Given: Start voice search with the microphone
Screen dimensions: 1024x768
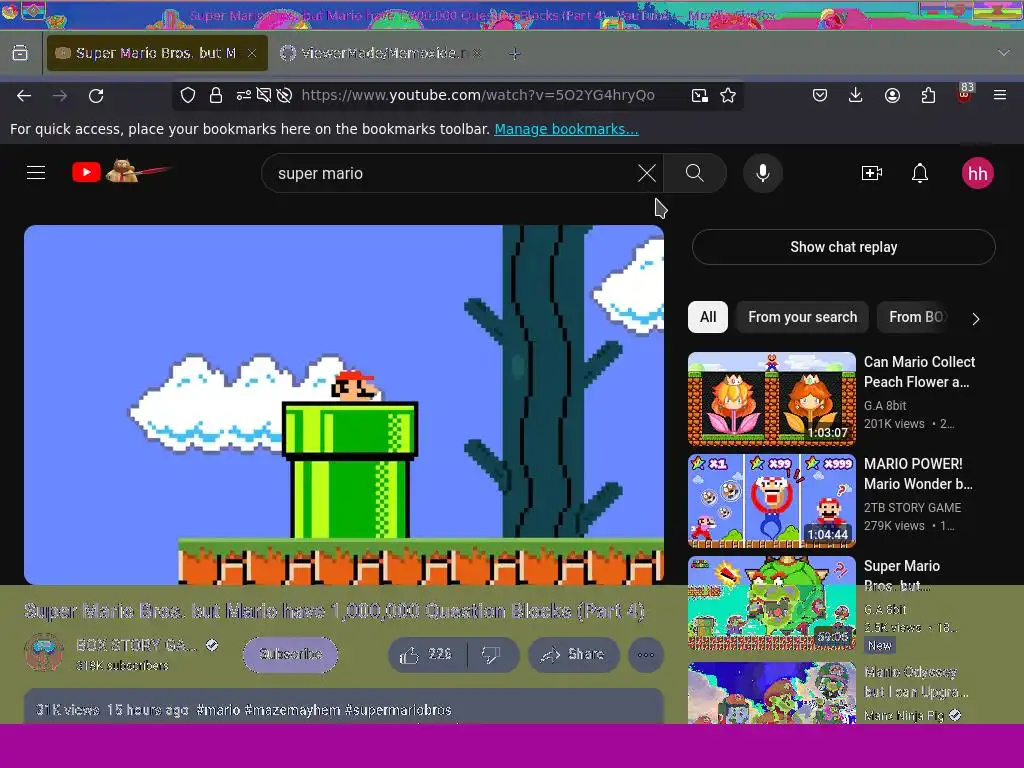Looking at the screenshot, I should point(763,173).
